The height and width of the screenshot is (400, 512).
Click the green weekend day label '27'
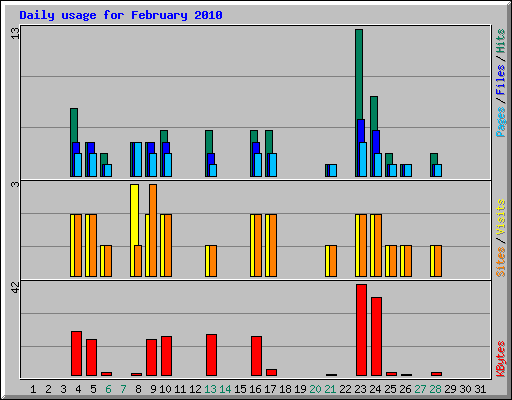point(420,389)
